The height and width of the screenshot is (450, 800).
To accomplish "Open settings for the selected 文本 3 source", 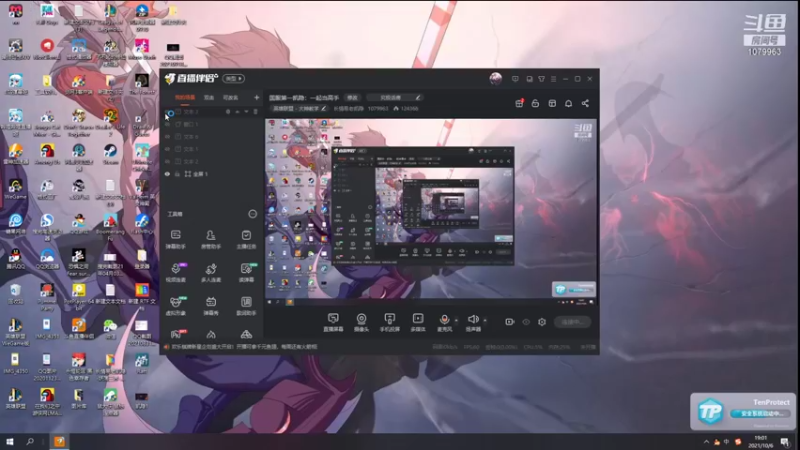I will 228,112.
